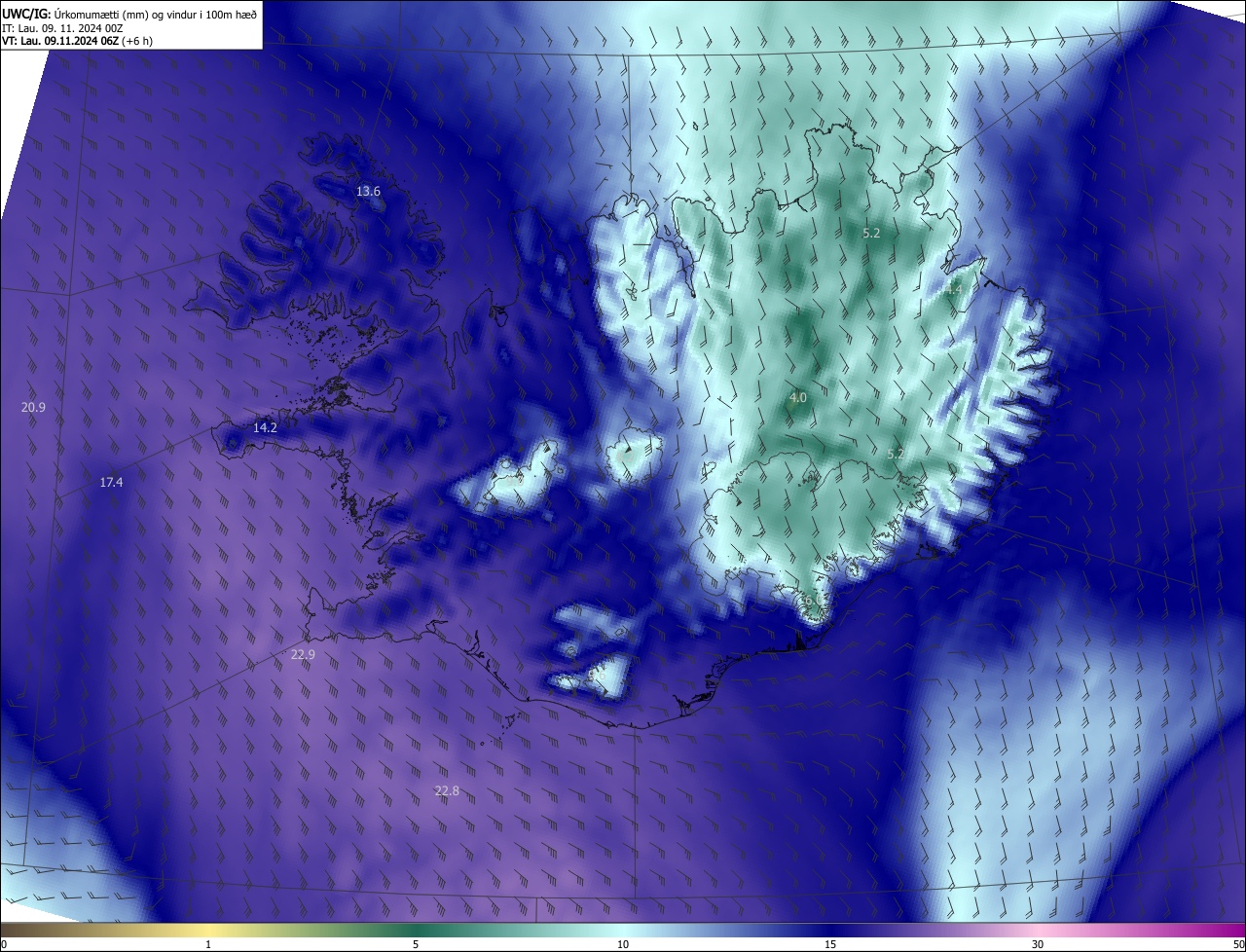
Task: Click the initial time line "IT: Lau. 09. 11. 2024 00Z"
Action: coord(62,27)
